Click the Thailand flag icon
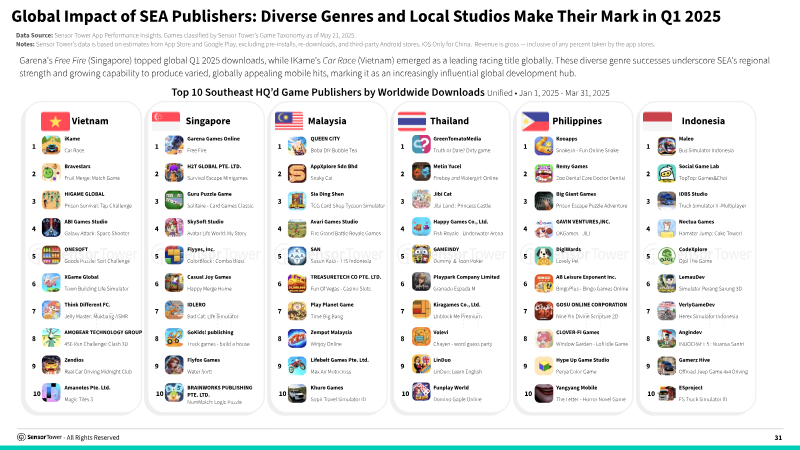The image size is (800, 450). [412, 121]
